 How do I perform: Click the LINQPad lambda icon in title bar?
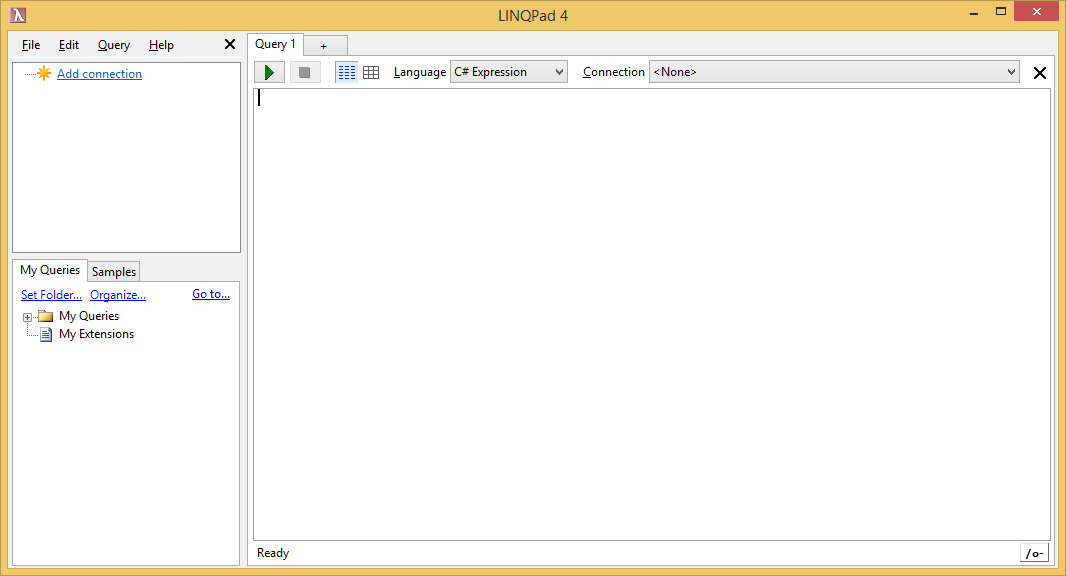pos(18,15)
